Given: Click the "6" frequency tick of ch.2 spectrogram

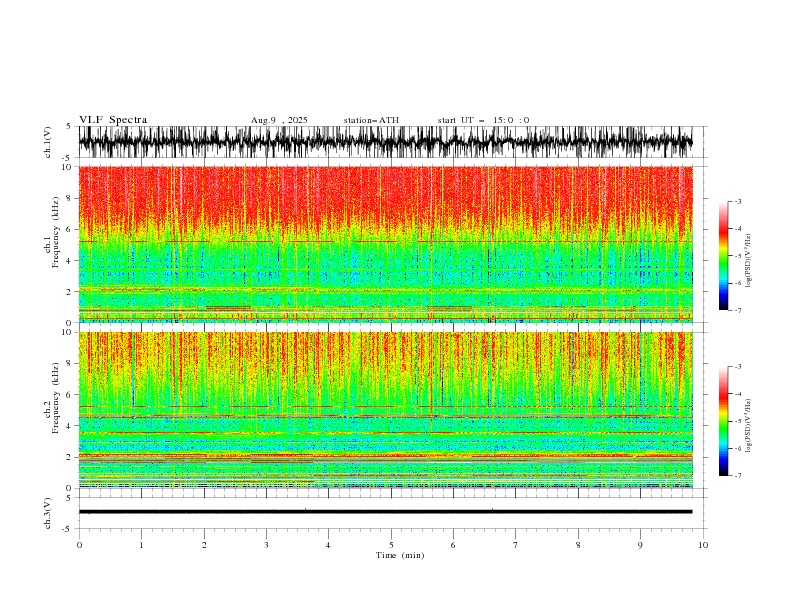Looking at the screenshot, I should (71, 394).
